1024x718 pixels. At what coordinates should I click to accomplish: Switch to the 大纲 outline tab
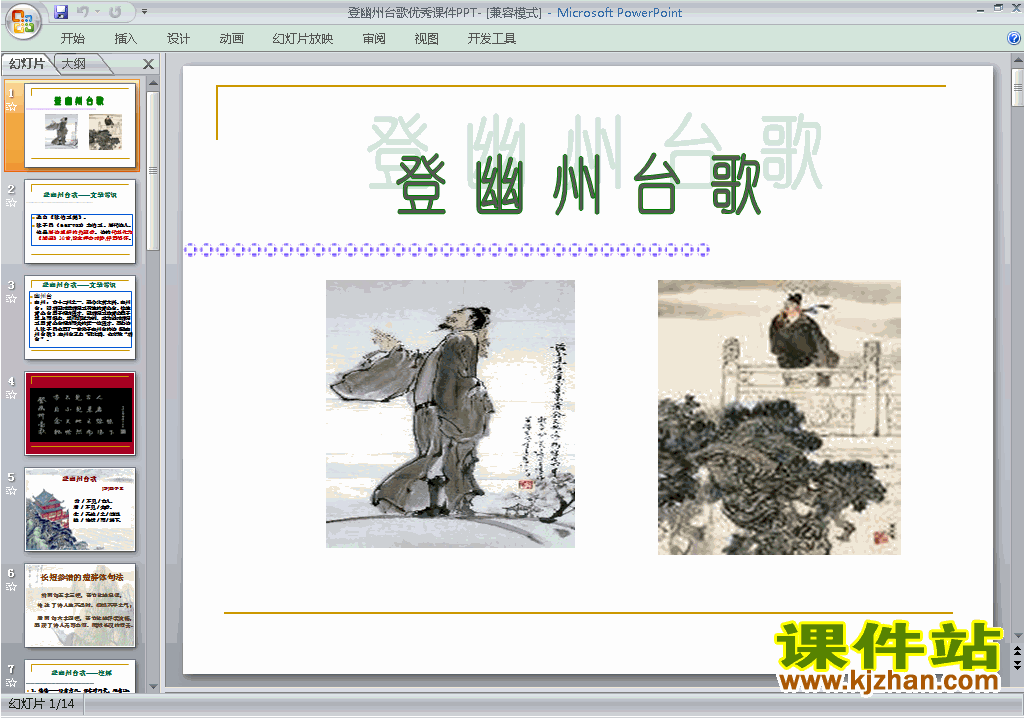pyautogui.click(x=74, y=63)
